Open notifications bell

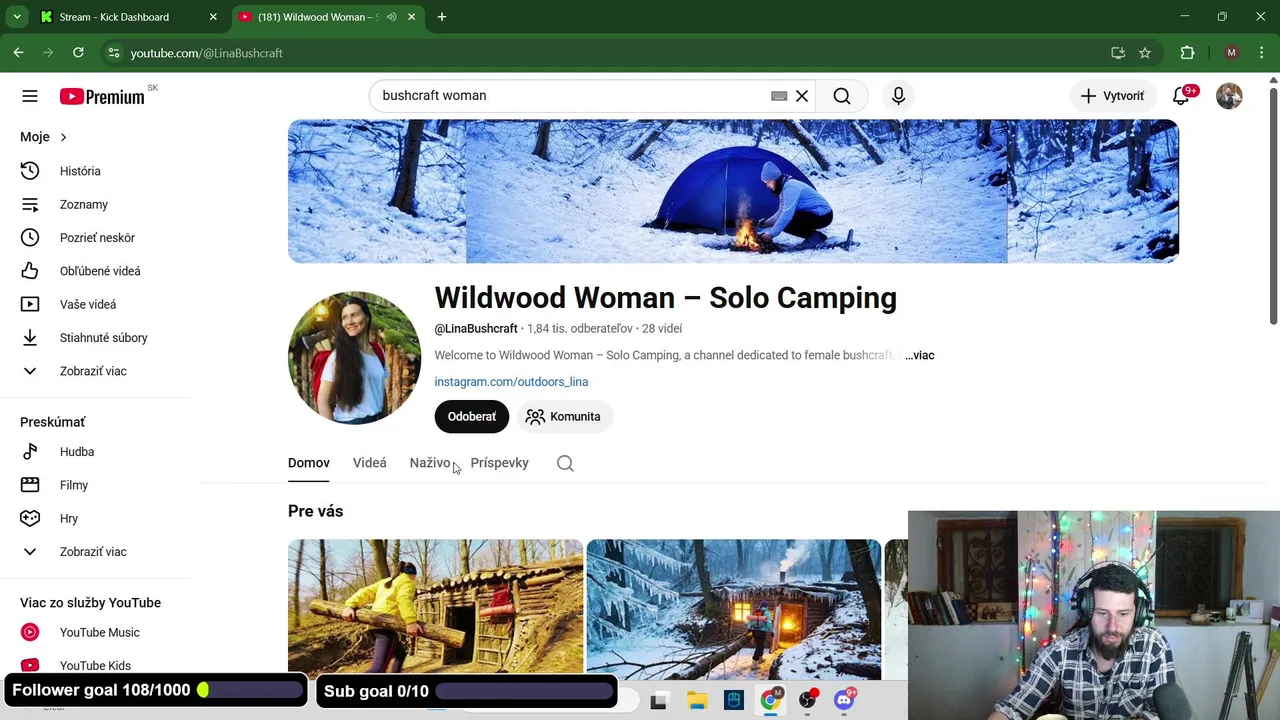[x=1181, y=96]
